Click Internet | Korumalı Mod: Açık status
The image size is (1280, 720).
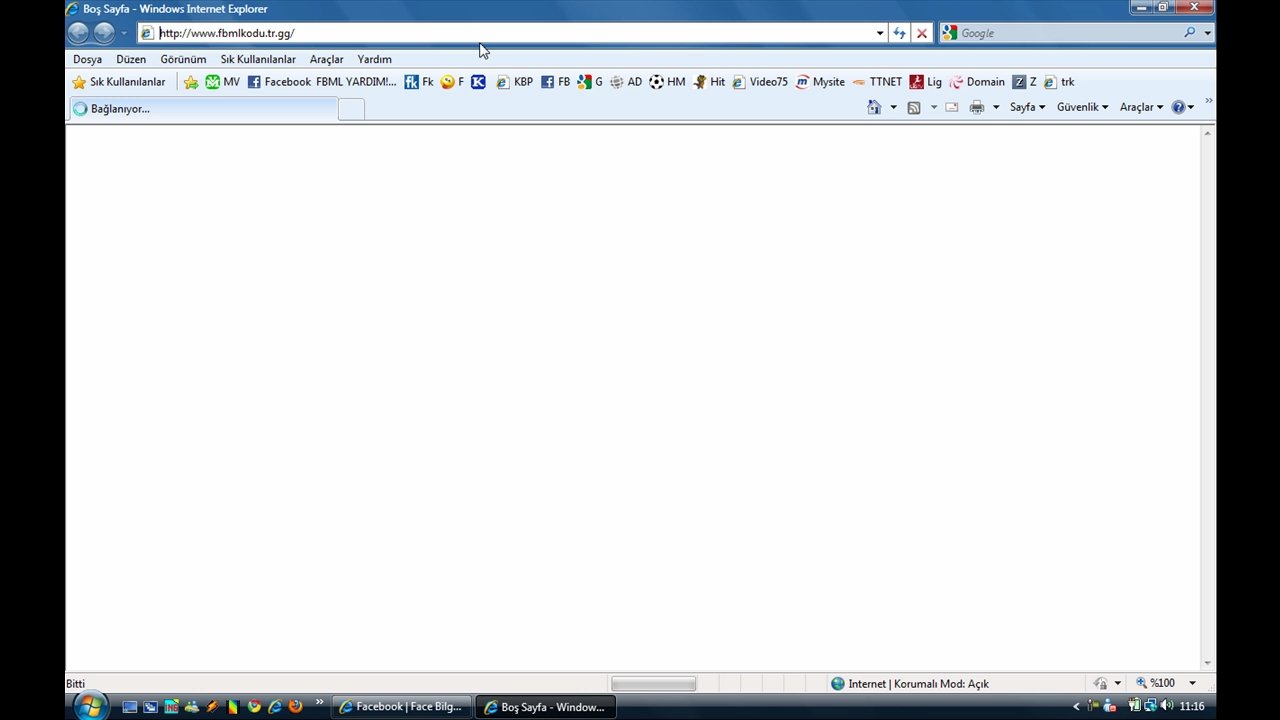909,684
